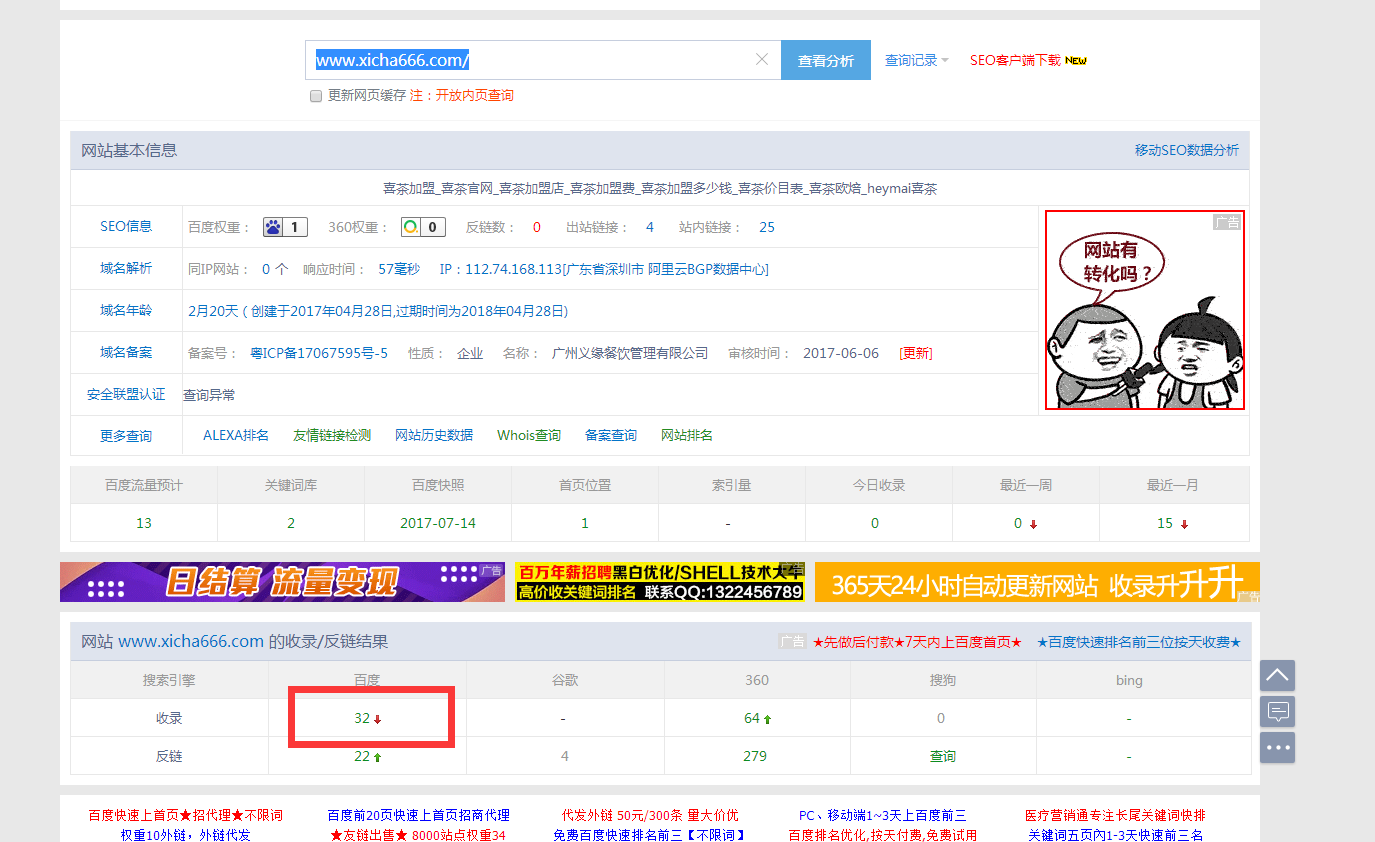Click the Baidu 收录 value 32
Viewport: 1375px width, 842px height.
(362, 718)
